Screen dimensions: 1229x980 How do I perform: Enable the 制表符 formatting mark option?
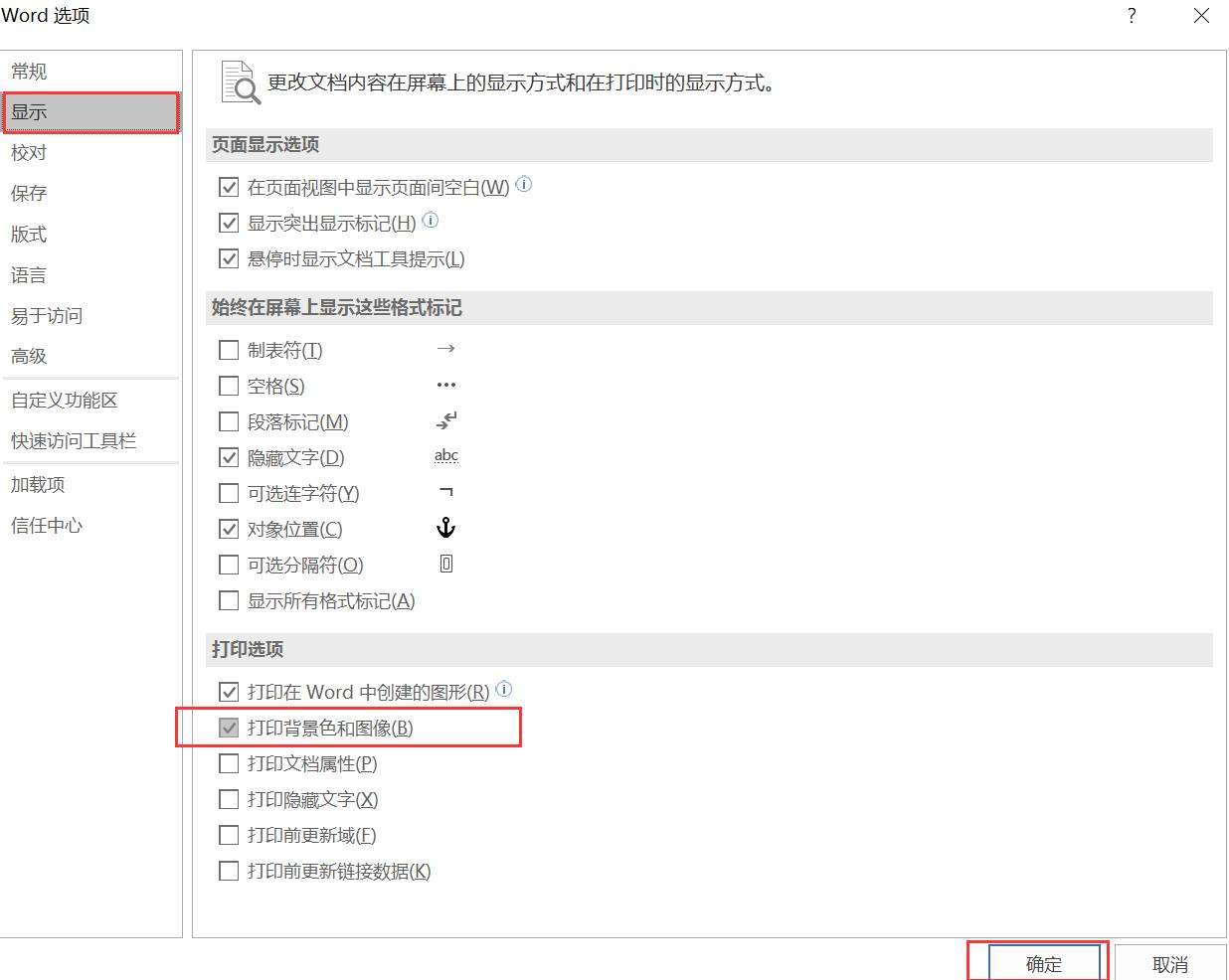pyautogui.click(x=228, y=350)
